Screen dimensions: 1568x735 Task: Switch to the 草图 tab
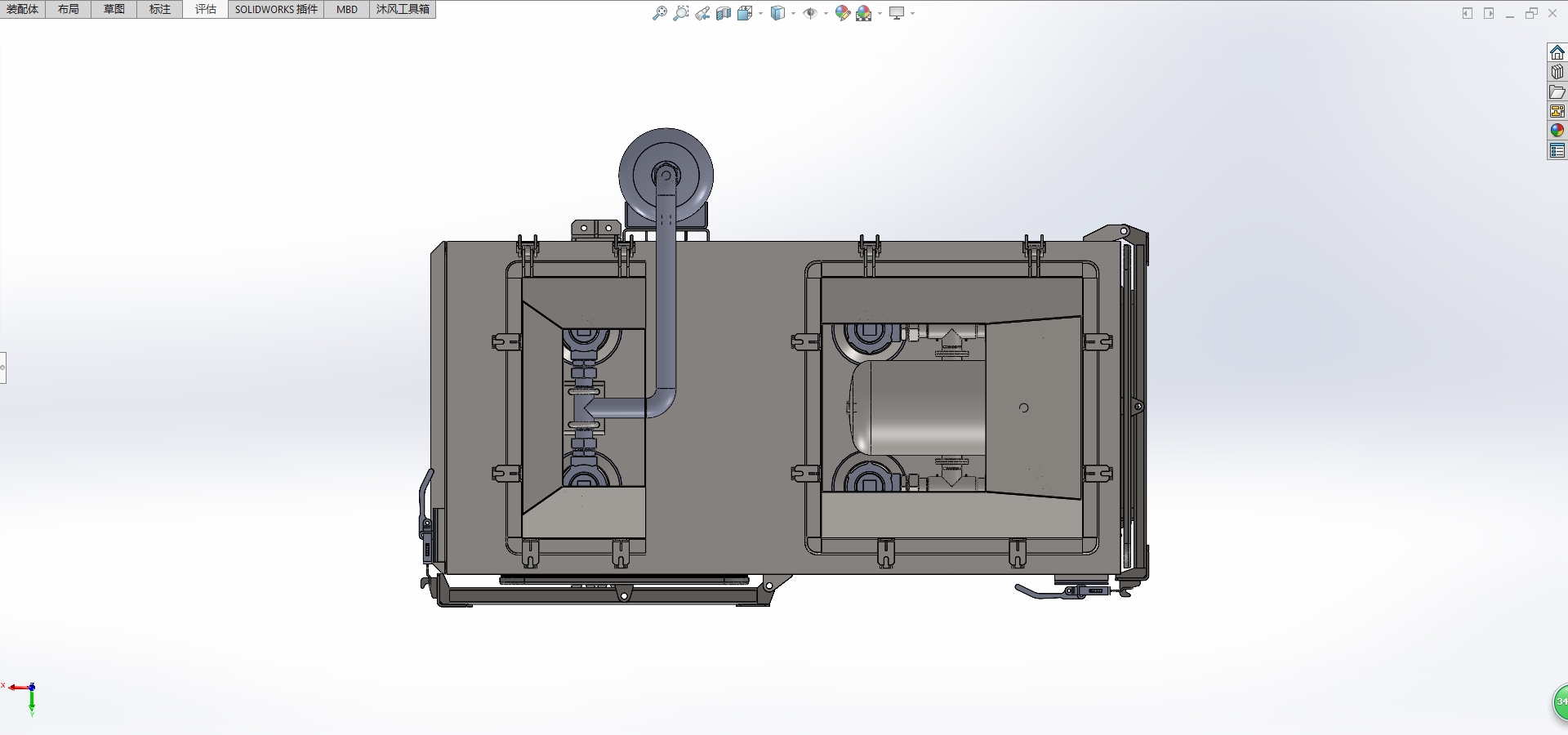[x=114, y=9]
